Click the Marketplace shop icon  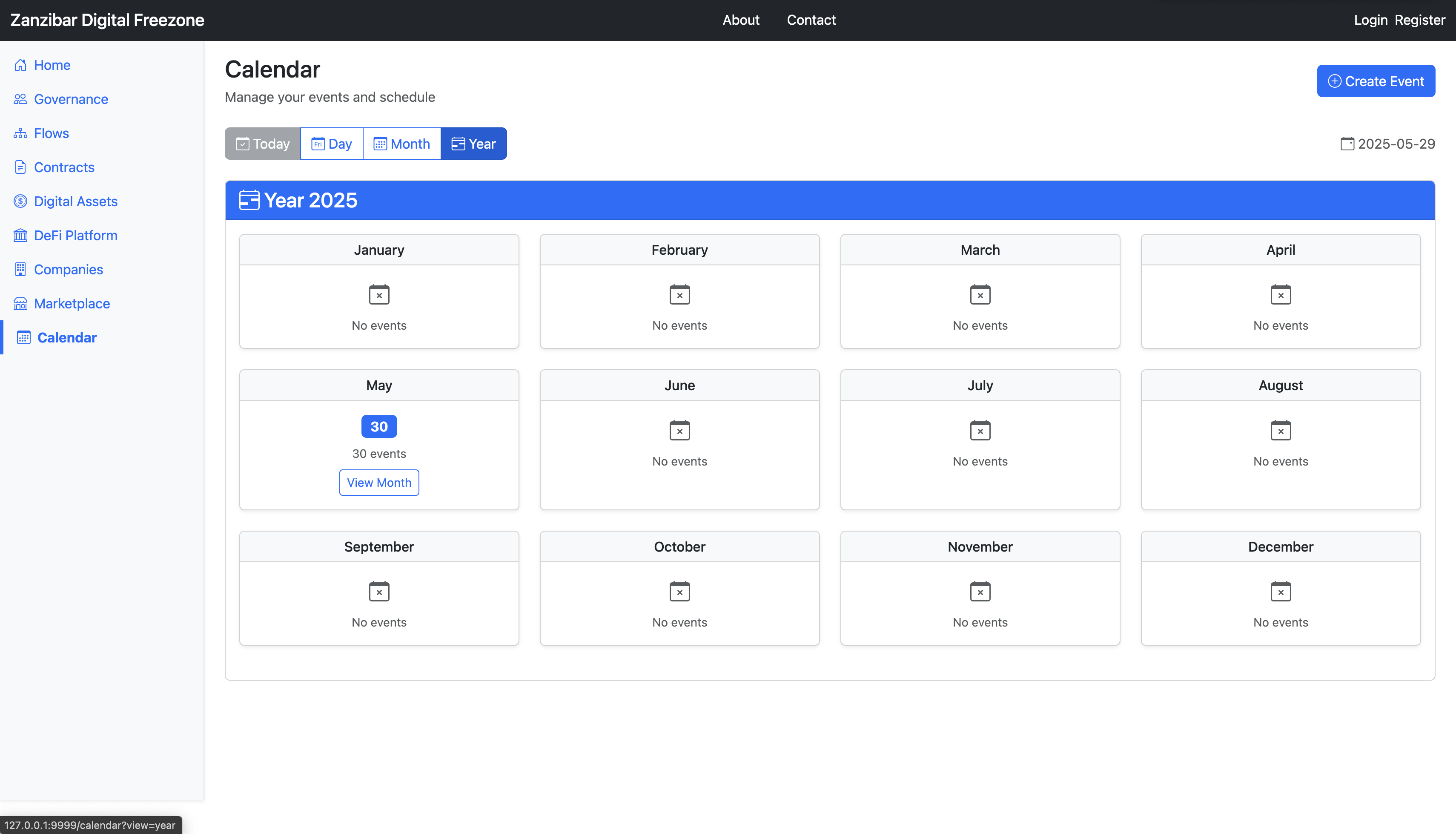(20, 304)
